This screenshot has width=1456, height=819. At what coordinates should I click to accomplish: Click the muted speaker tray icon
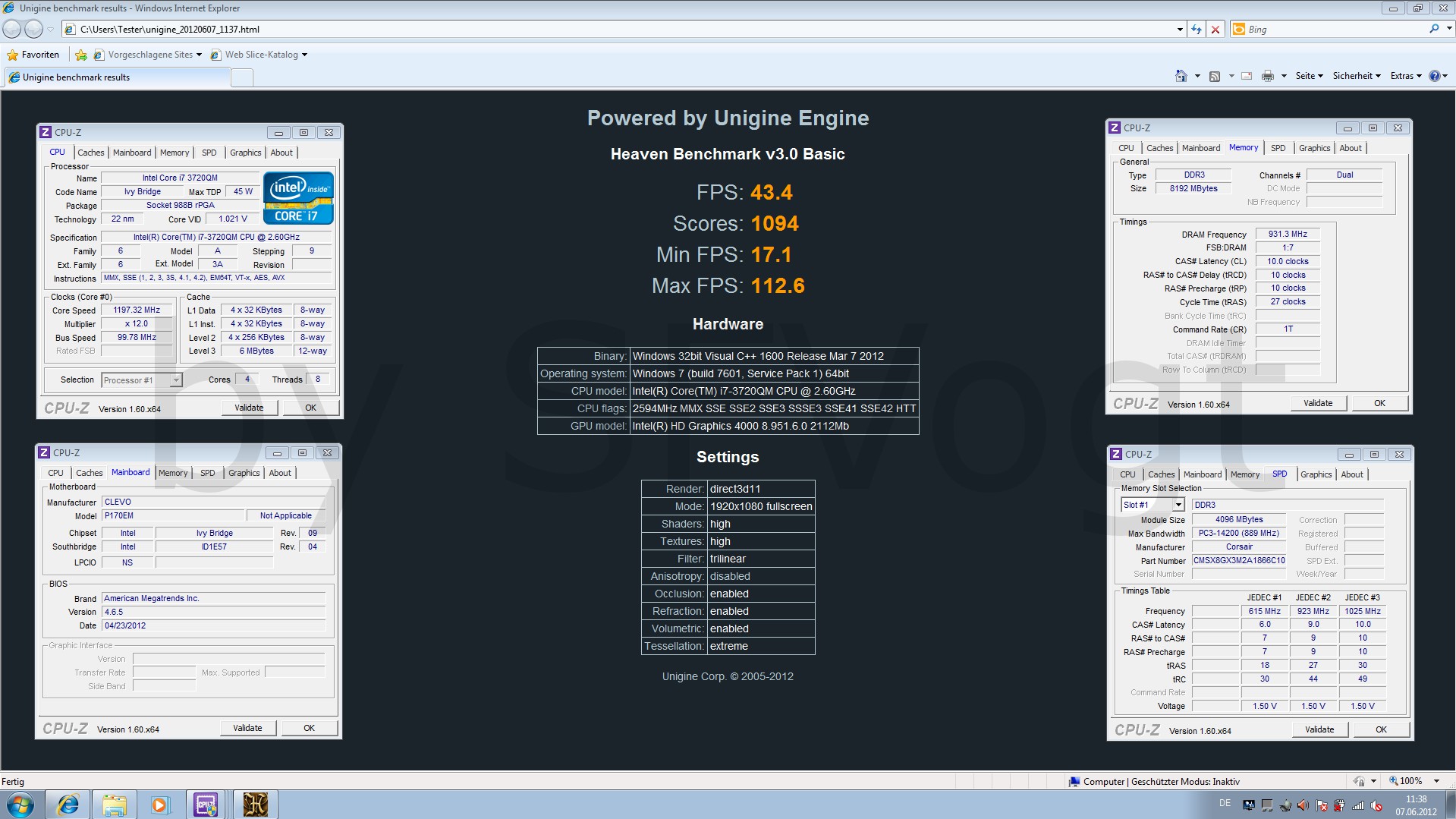point(1376,805)
